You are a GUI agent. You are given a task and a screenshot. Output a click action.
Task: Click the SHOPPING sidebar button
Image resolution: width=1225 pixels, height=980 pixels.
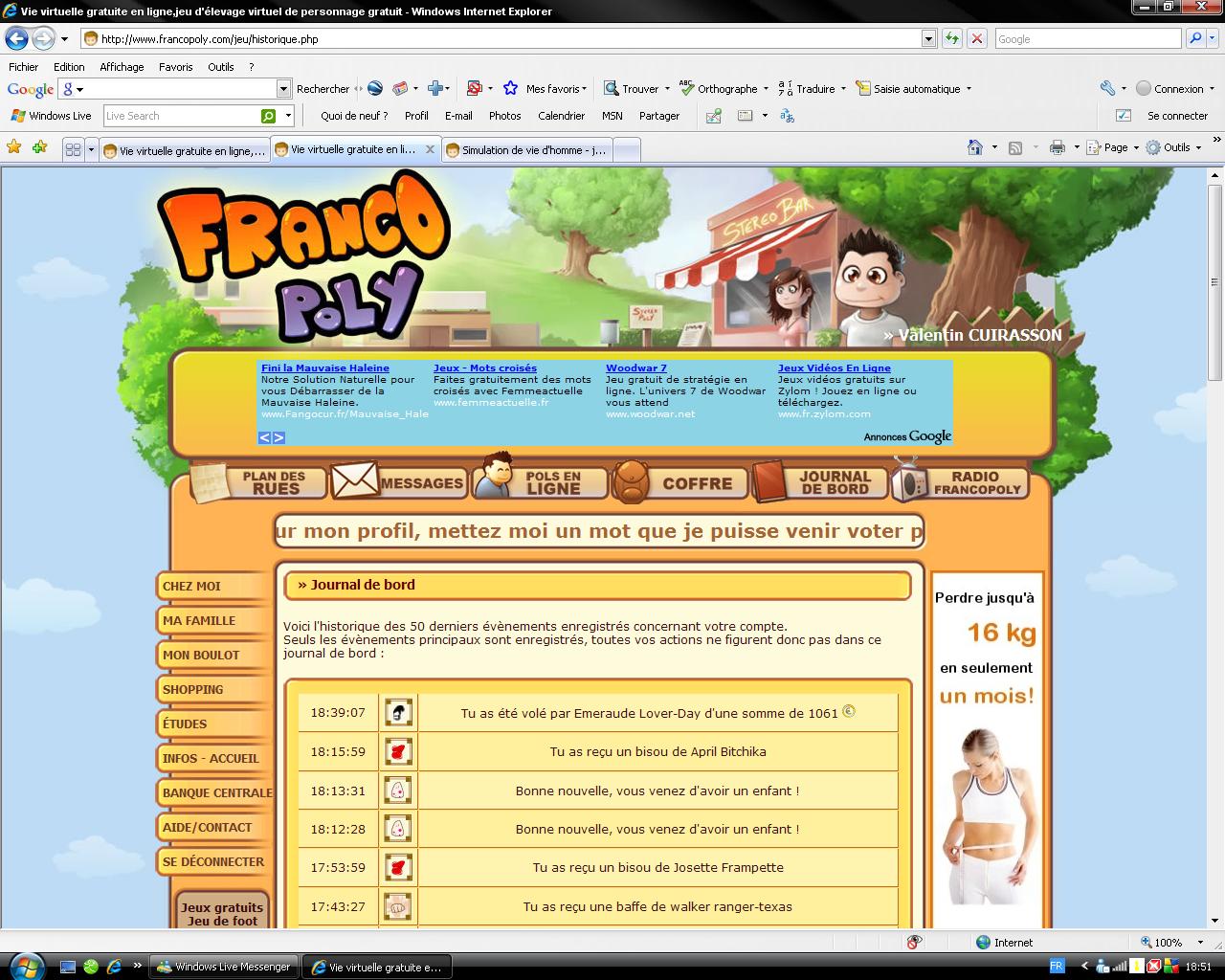(214, 690)
